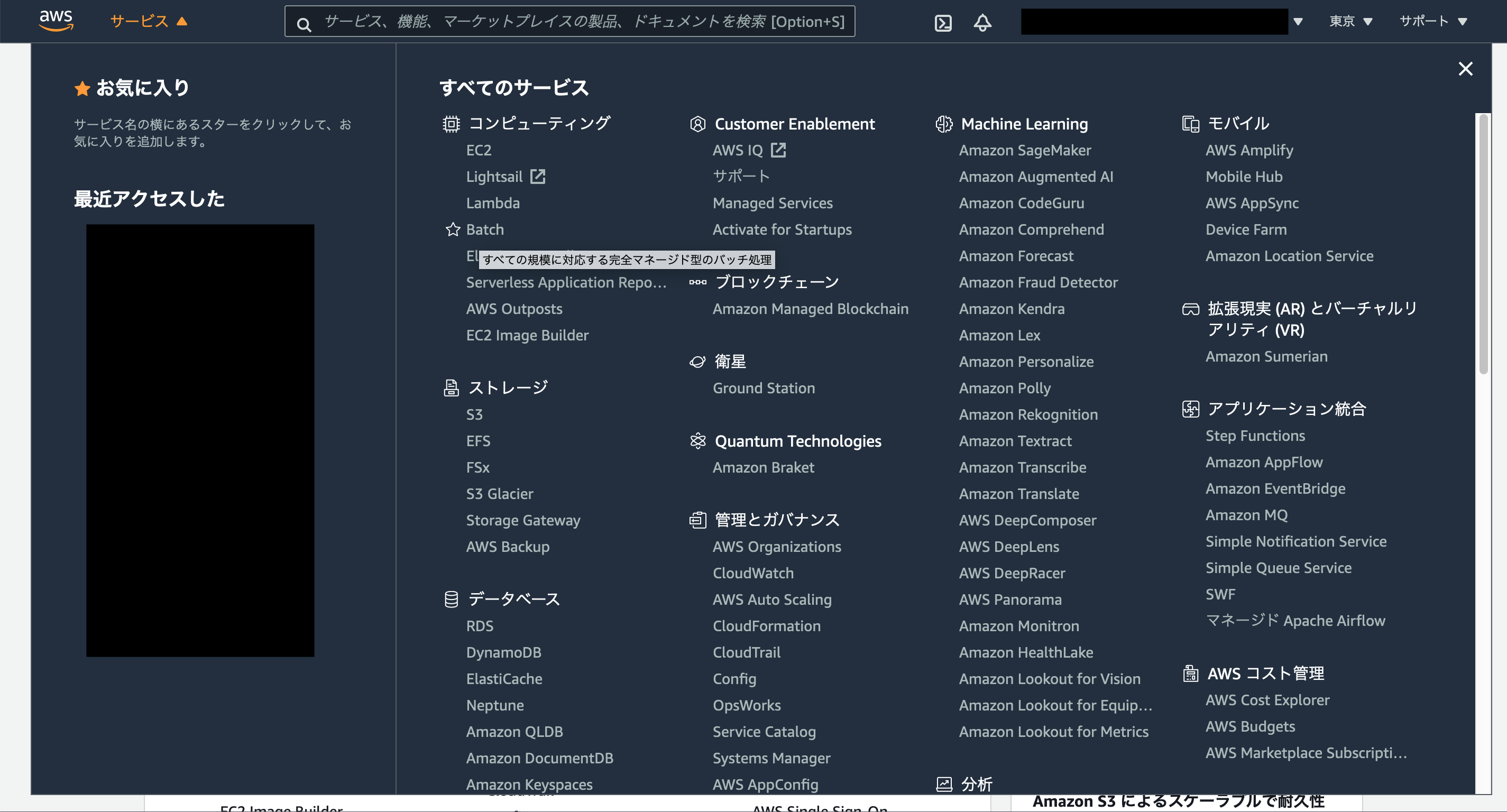This screenshot has width=1507, height=812.
Task: Open the RDS service
Action: [480, 626]
